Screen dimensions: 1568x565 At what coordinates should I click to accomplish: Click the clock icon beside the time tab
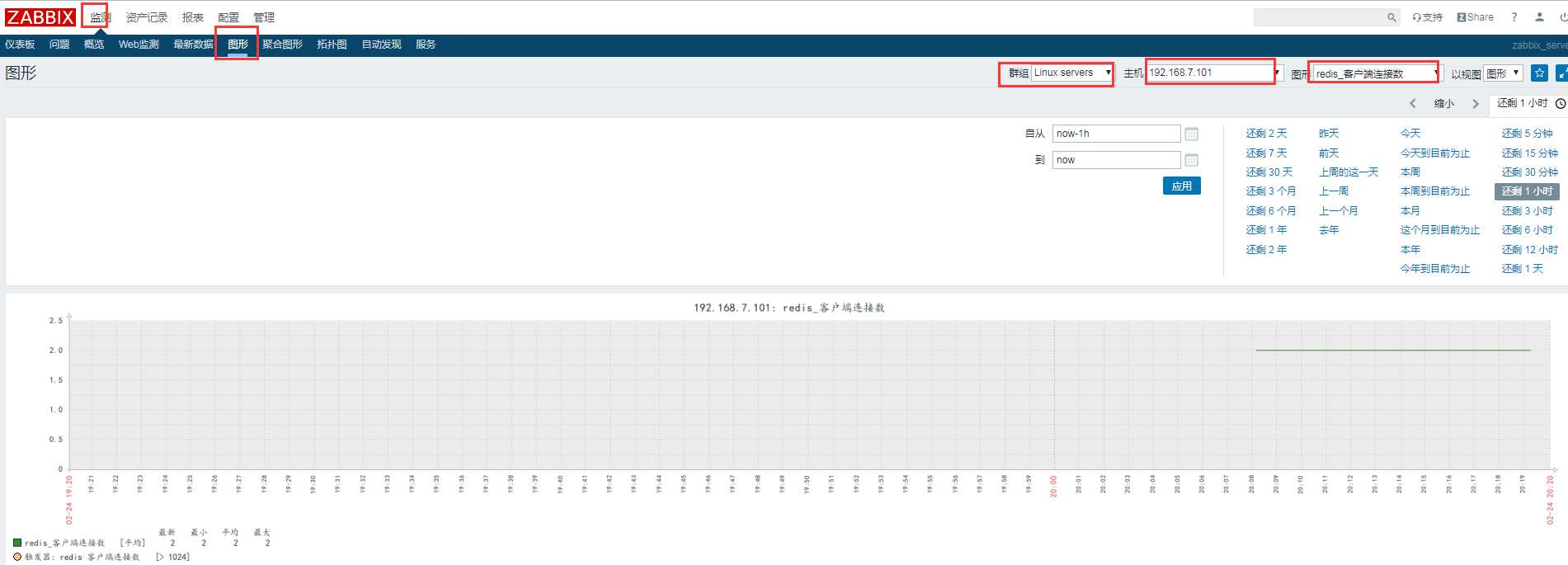1561,103
